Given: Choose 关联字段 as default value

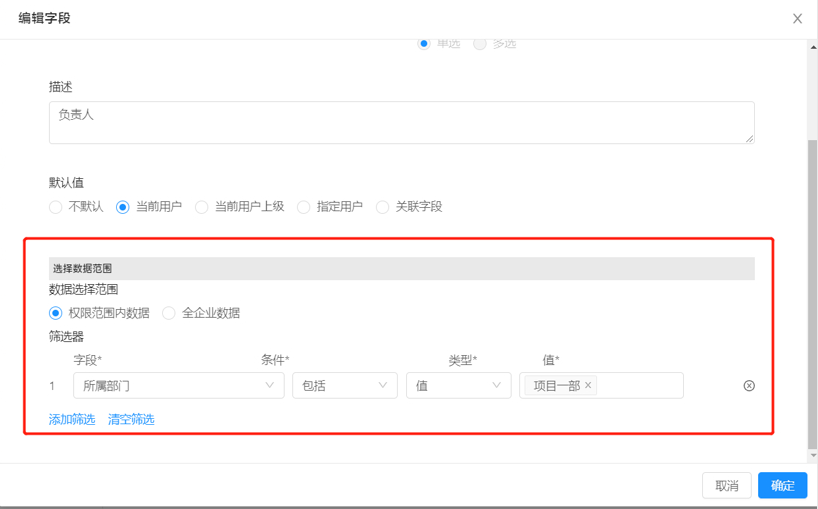Looking at the screenshot, I should pos(383,207).
